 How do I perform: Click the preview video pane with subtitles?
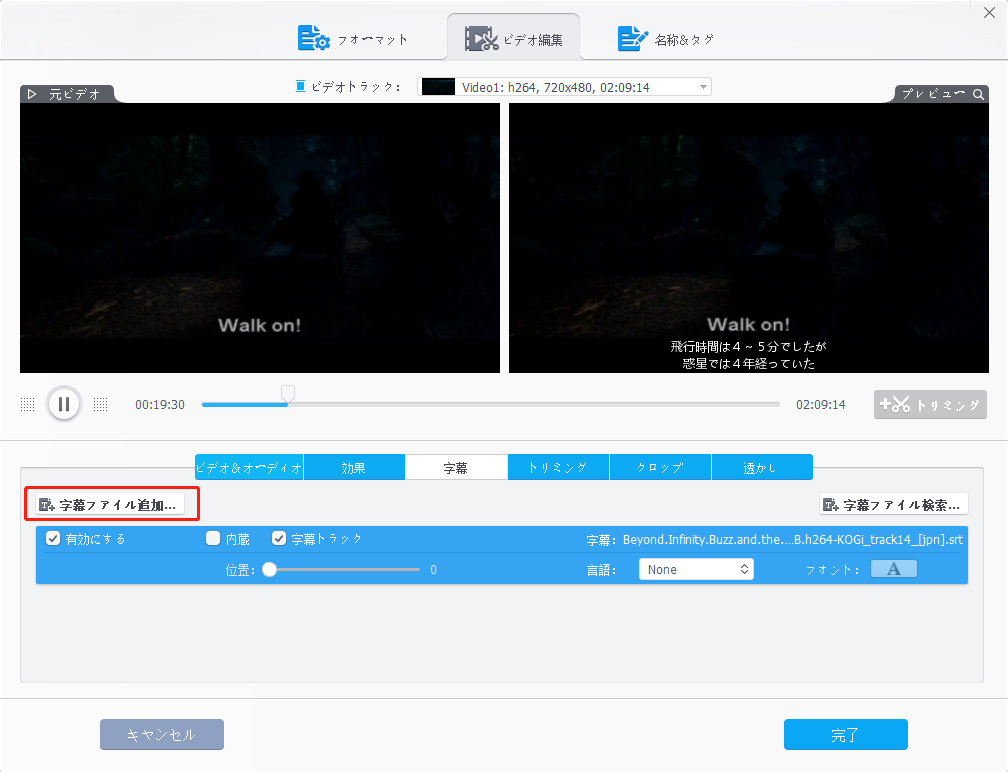pos(749,238)
